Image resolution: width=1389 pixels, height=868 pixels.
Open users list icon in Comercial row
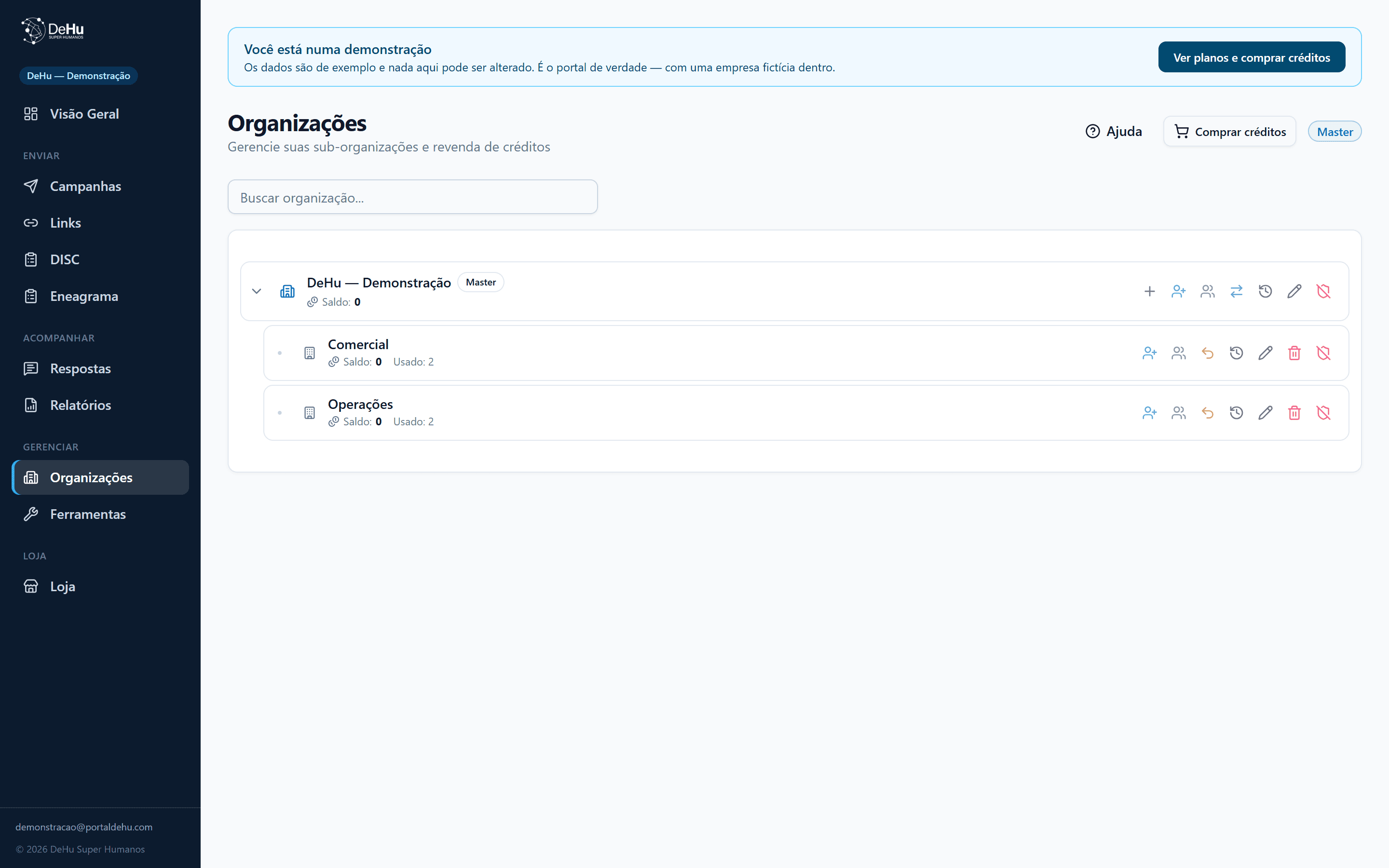1178,353
